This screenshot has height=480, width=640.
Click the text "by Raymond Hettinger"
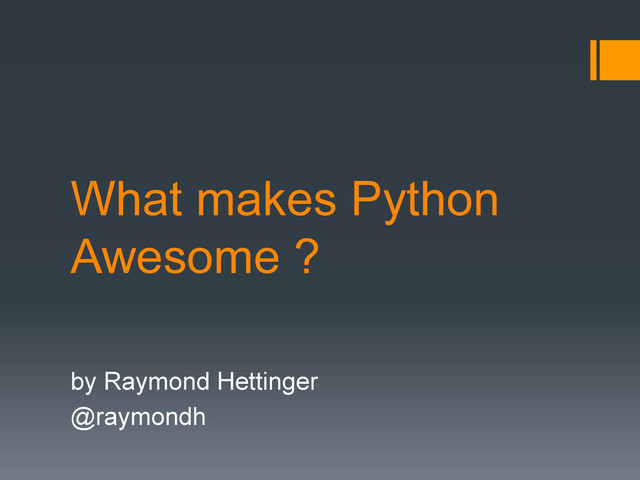point(194,382)
